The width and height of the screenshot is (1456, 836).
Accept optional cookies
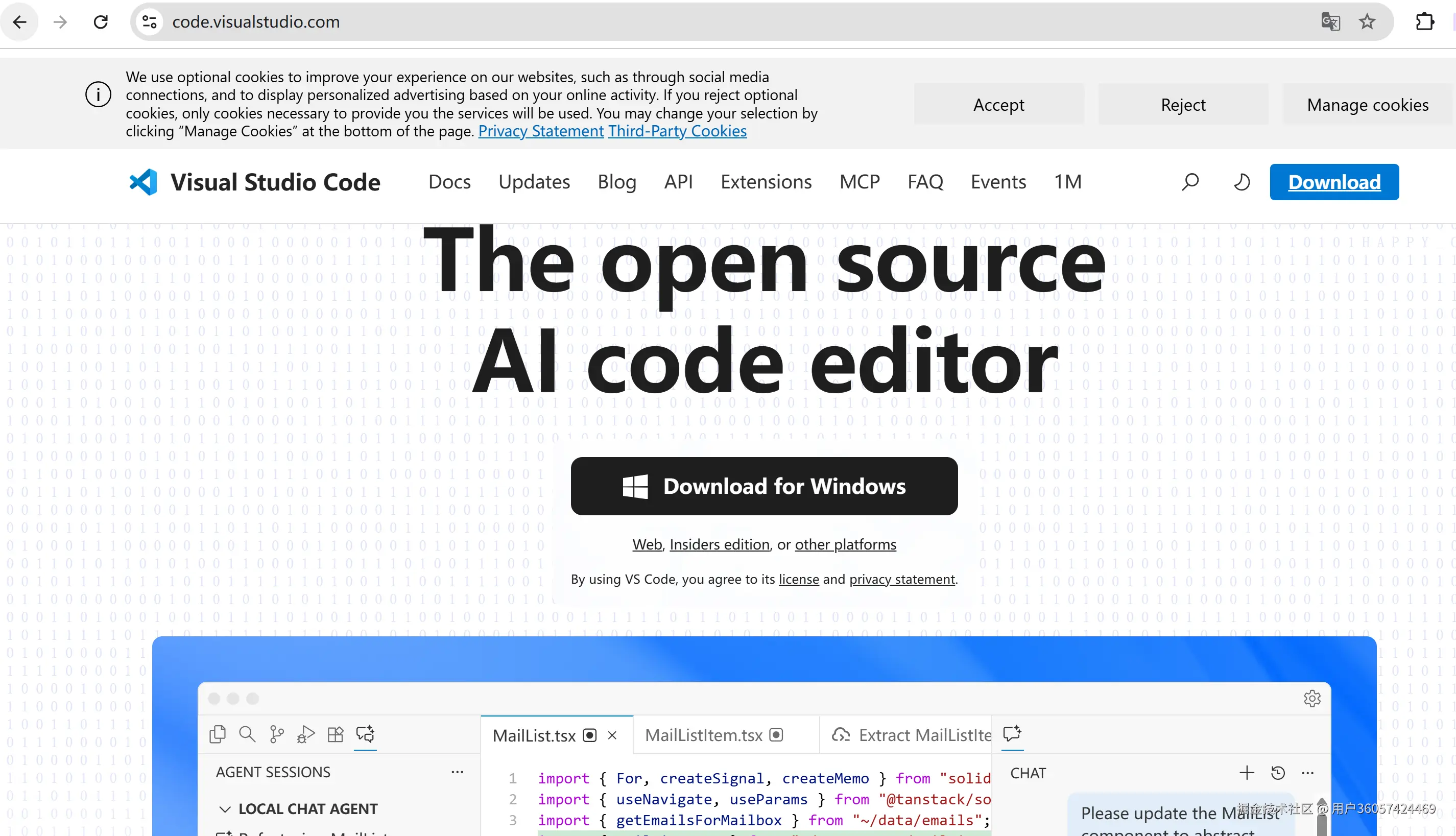pyautogui.click(x=998, y=105)
